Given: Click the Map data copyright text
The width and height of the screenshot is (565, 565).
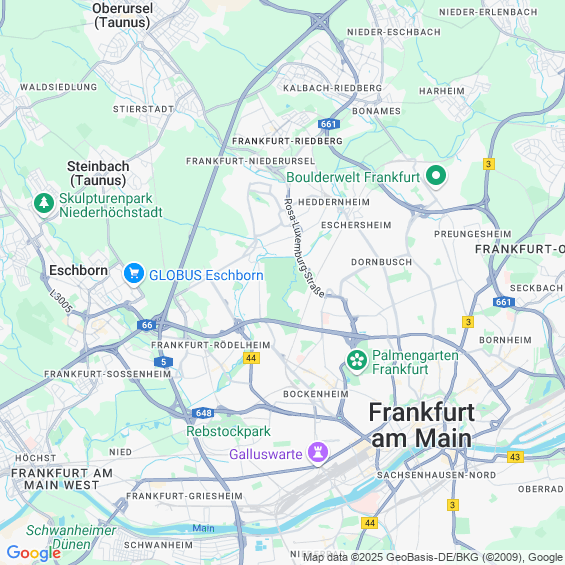Looking at the screenshot, I should pos(433,557).
